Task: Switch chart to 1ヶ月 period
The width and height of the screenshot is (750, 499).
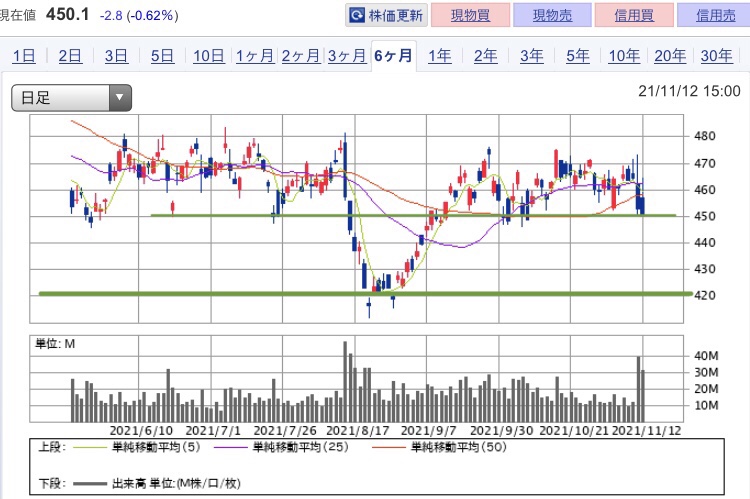Action: click(x=254, y=56)
